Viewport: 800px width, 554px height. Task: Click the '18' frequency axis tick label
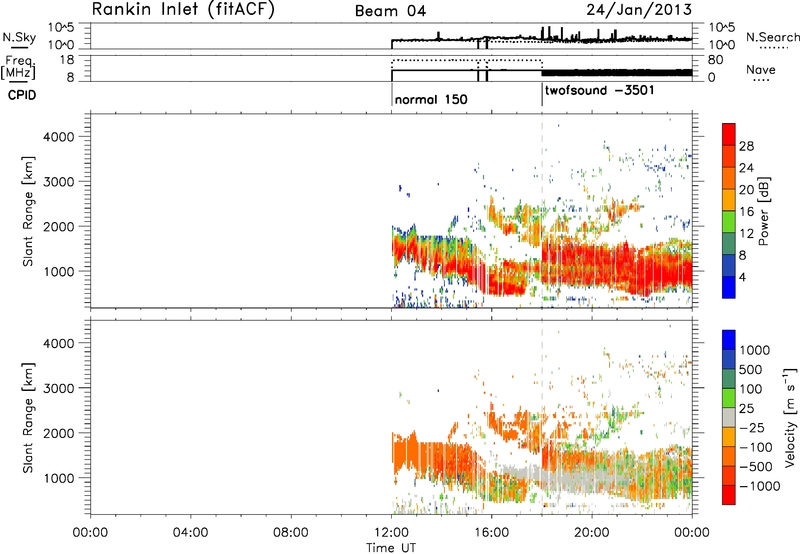tap(67, 60)
